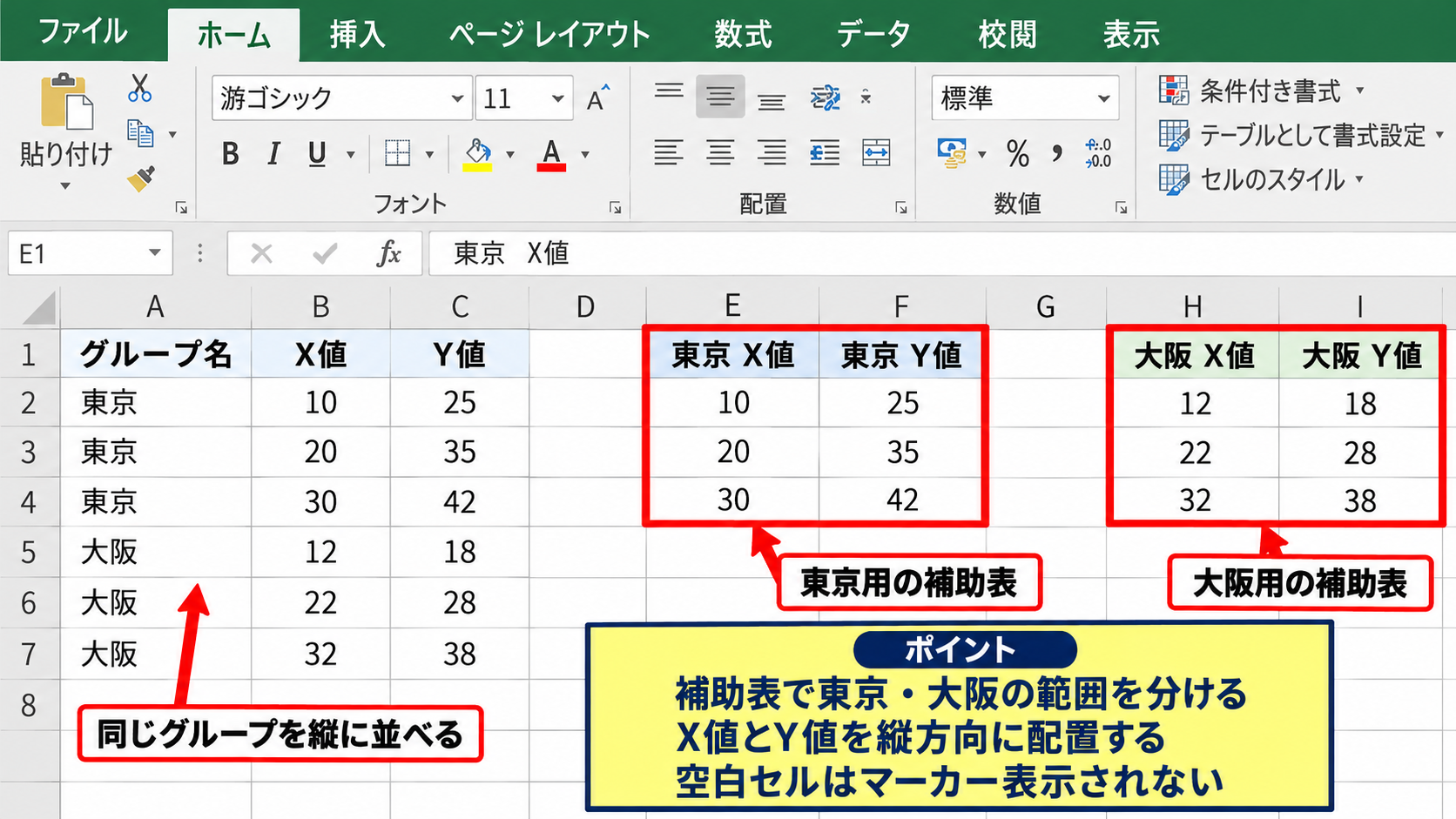
Task: Toggle Italic formatting
Action: point(273,154)
